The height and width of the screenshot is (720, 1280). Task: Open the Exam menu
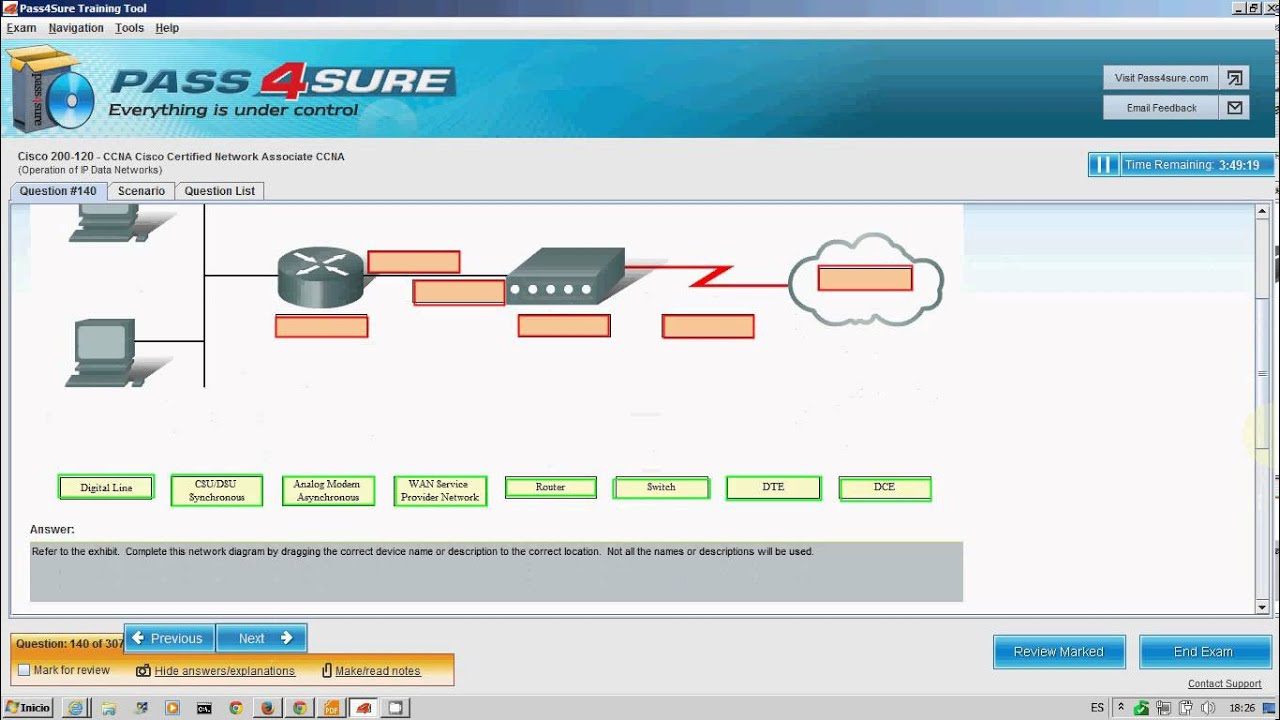(x=21, y=28)
